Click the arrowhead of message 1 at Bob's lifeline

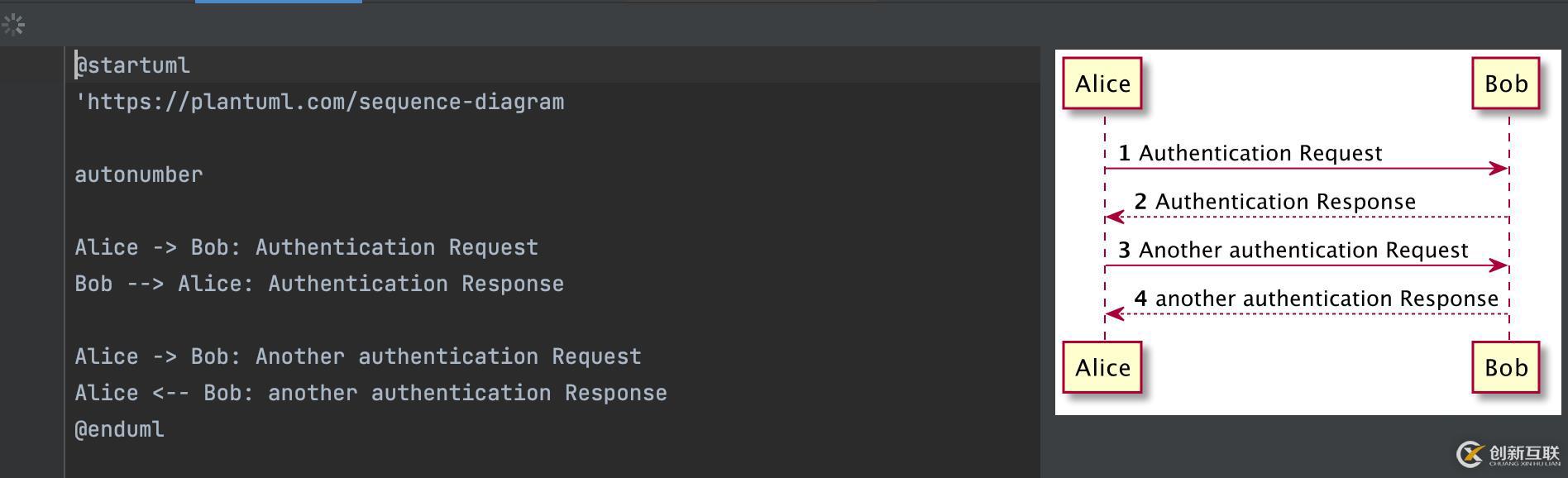tap(1498, 169)
